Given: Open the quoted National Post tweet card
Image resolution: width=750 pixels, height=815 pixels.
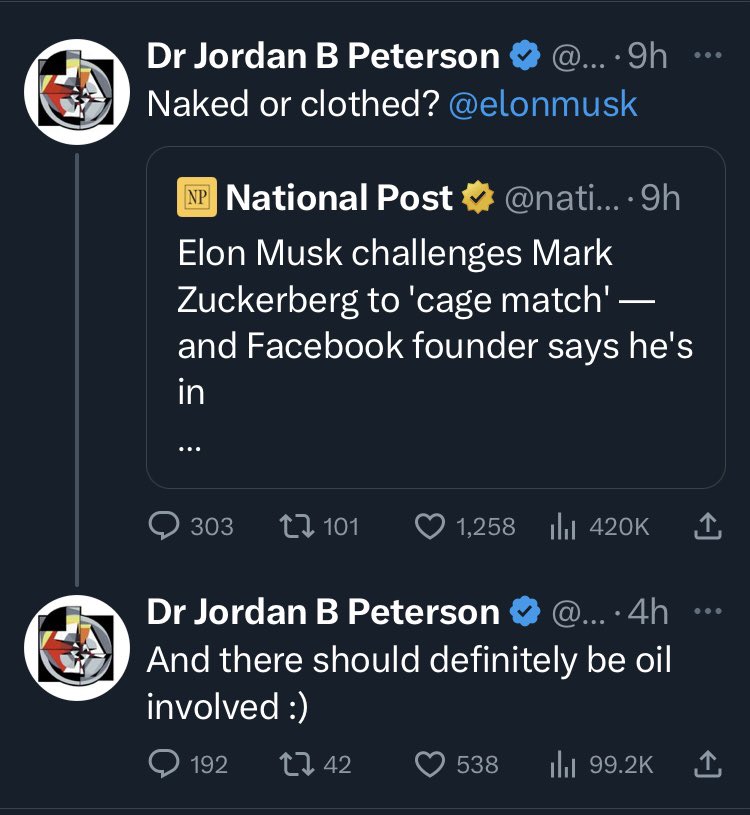Looking at the screenshot, I should click(436, 318).
